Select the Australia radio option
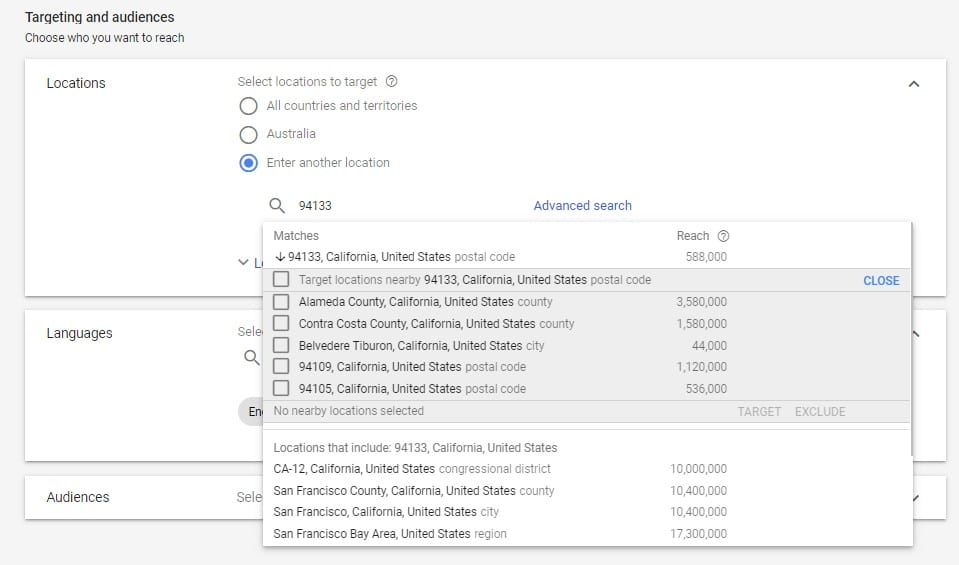Image resolution: width=959 pixels, height=565 pixels. (248, 135)
